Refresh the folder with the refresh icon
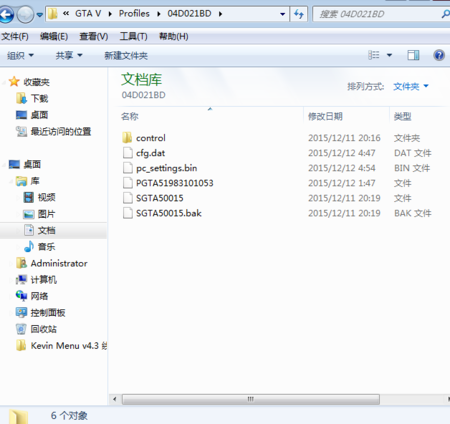The height and width of the screenshot is (424, 450). 299,14
